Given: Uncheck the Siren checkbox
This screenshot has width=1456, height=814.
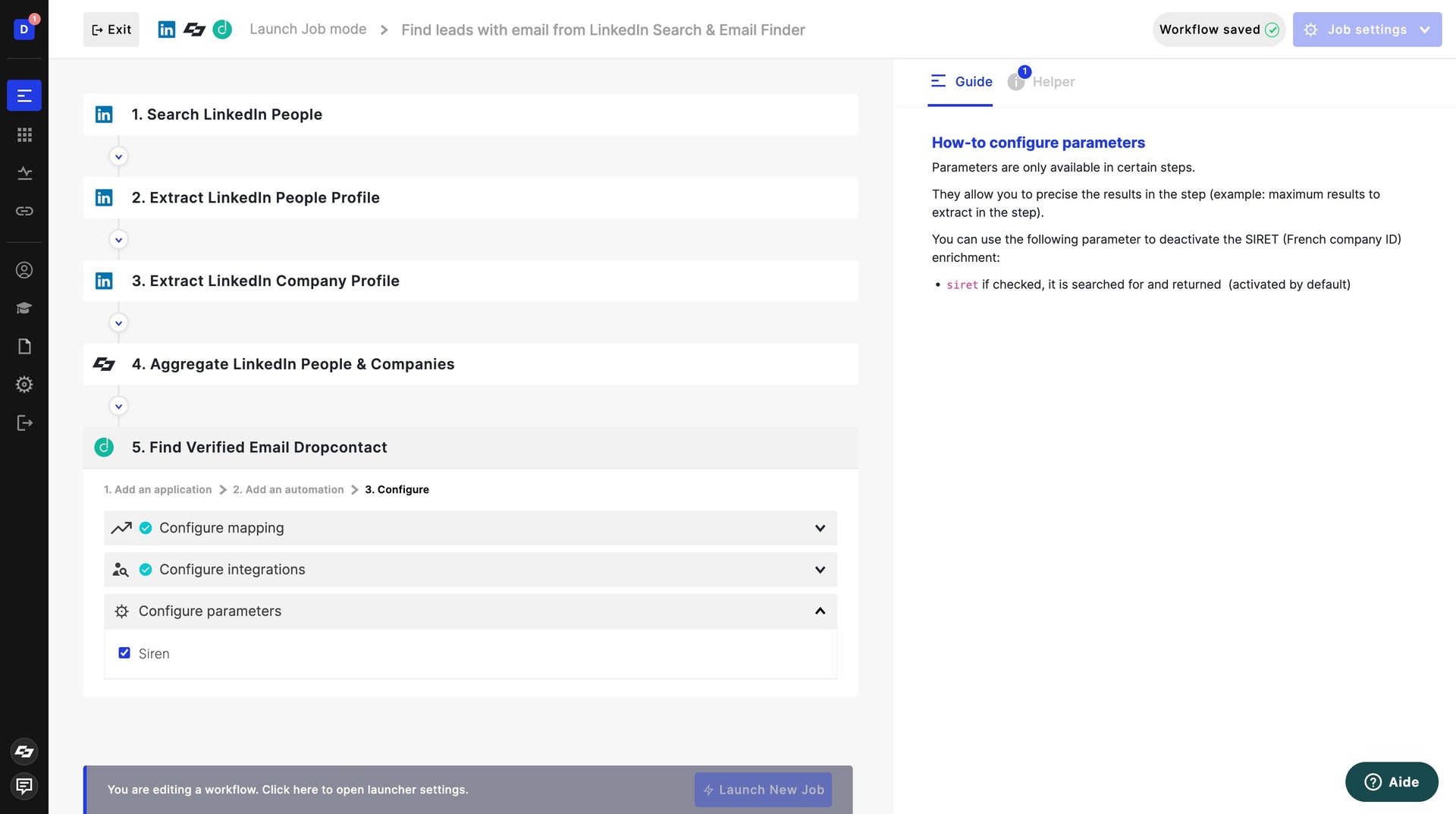Looking at the screenshot, I should coord(124,653).
